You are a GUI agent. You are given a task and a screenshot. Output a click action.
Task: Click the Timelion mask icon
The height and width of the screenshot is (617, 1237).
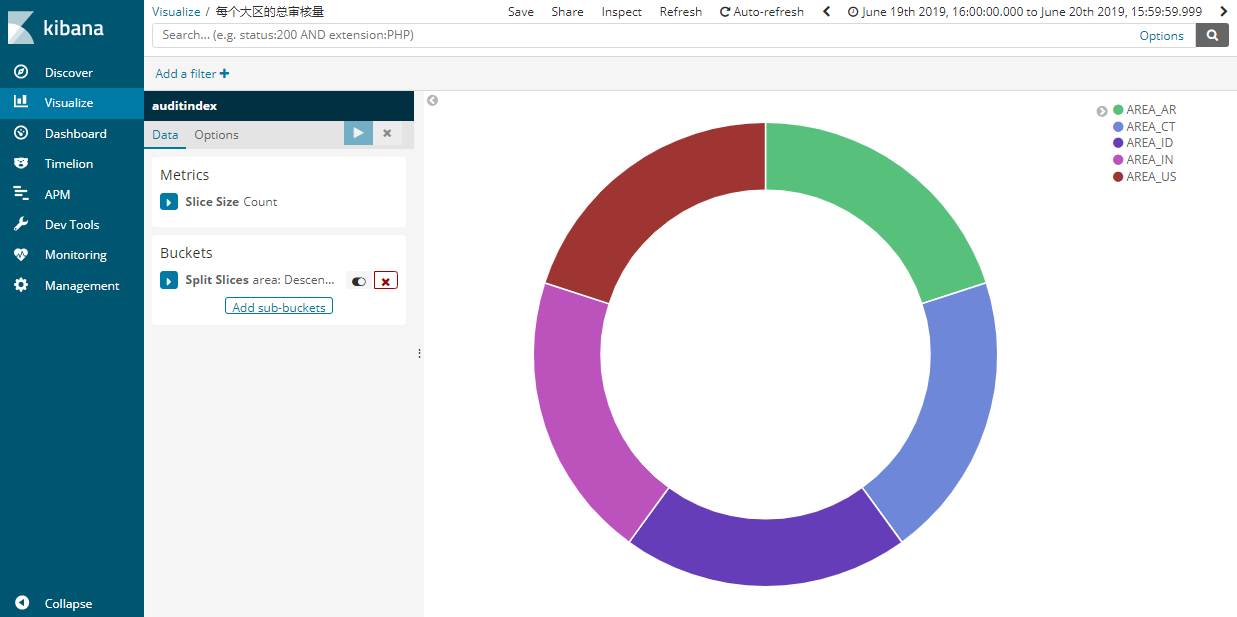point(21,163)
